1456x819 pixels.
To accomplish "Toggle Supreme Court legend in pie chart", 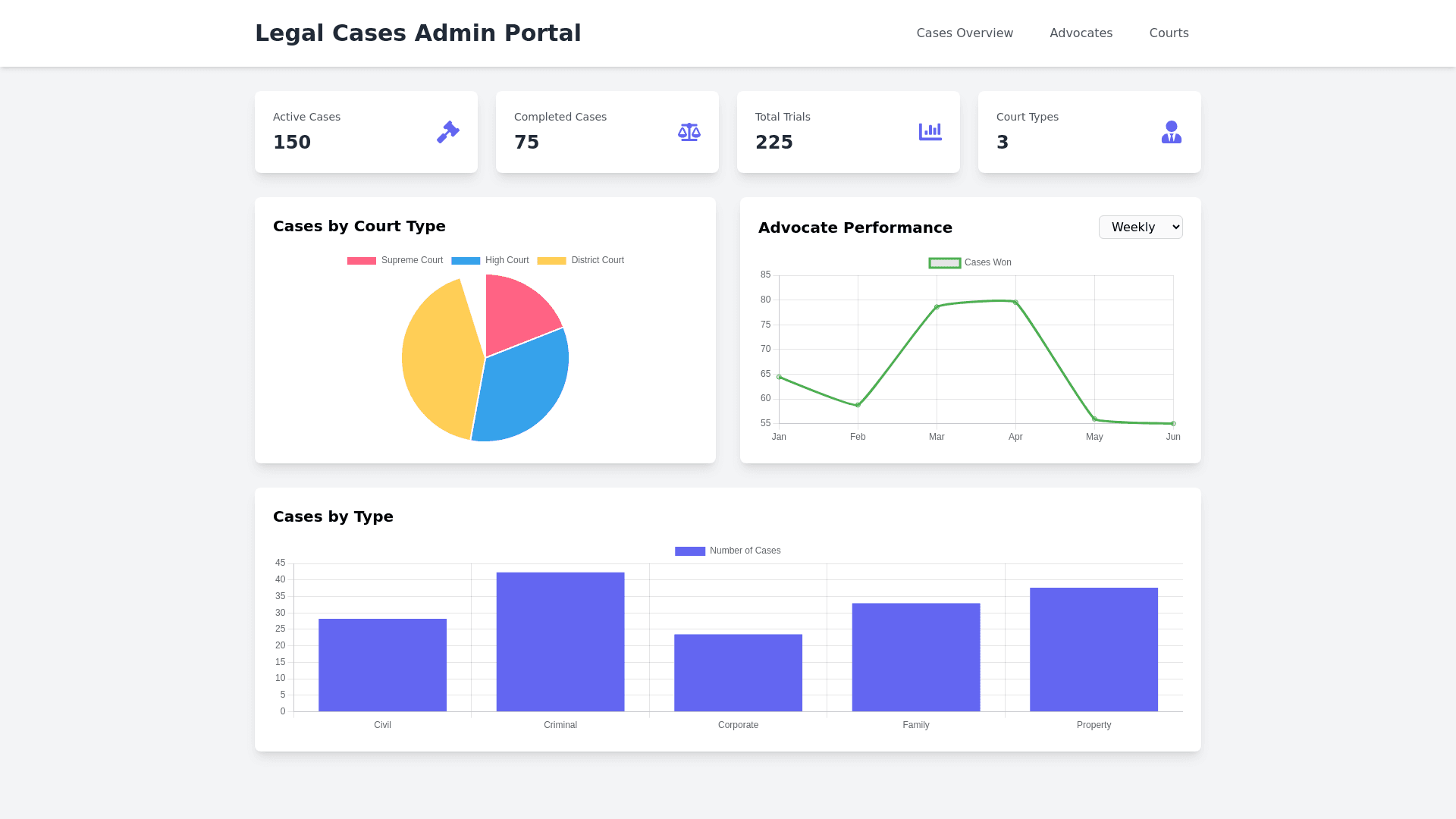I will point(394,260).
